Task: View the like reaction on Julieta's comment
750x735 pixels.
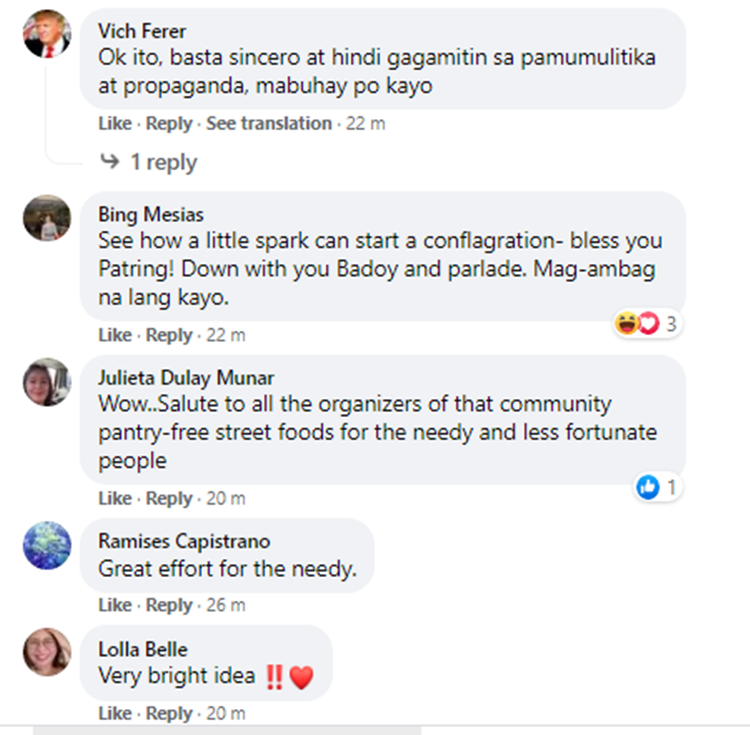Action: (x=659, y=488)
